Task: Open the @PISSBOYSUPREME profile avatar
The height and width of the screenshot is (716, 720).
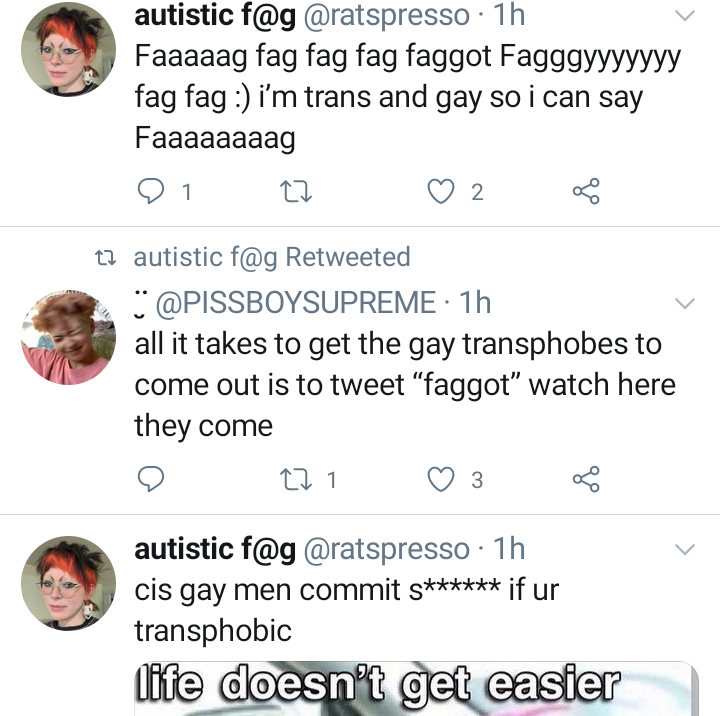Action: pyautogui.click(x=68, y=338)
